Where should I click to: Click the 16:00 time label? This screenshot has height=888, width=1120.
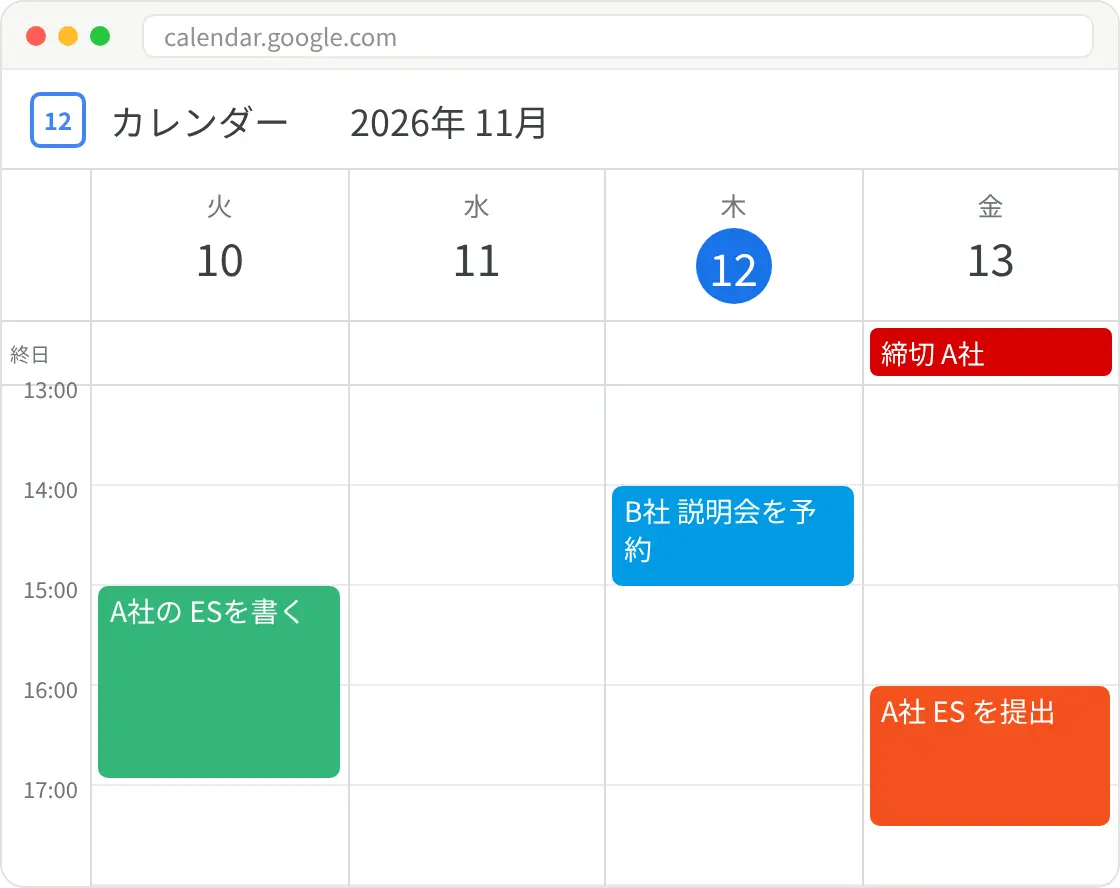coord(50,690)
